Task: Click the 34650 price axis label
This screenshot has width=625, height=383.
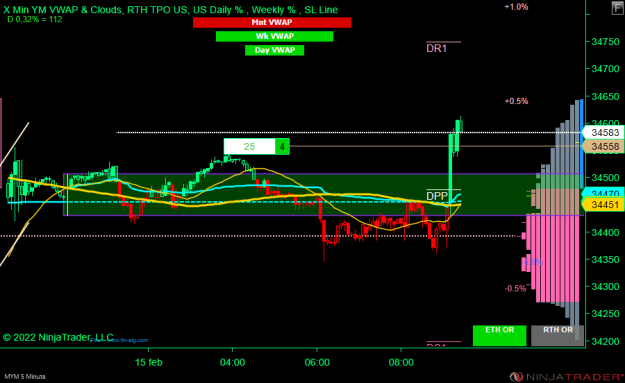Action: [605, 96]
